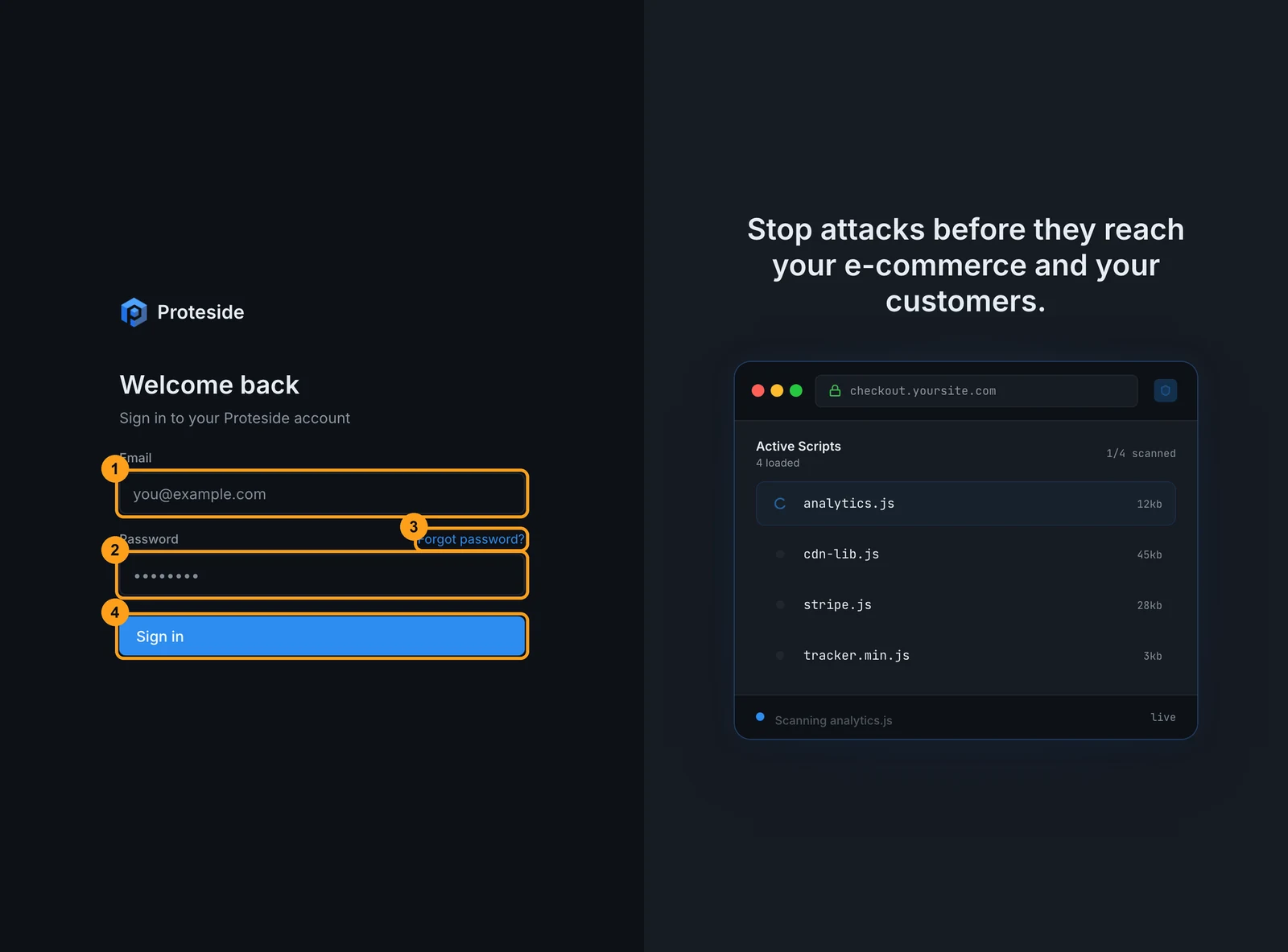Screen dimensions: 1288x952
Task: Open the Forgot password link
Action: (x=471, y=539)
